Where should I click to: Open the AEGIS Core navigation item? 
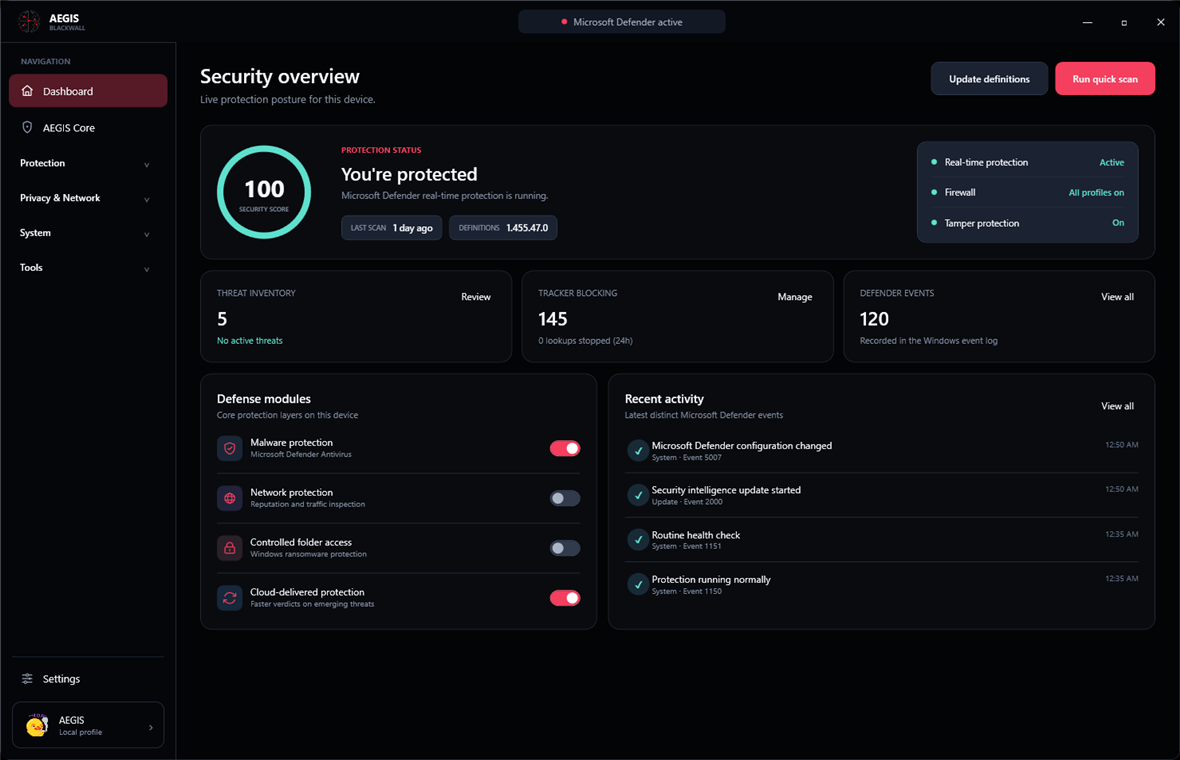point(88,128)
